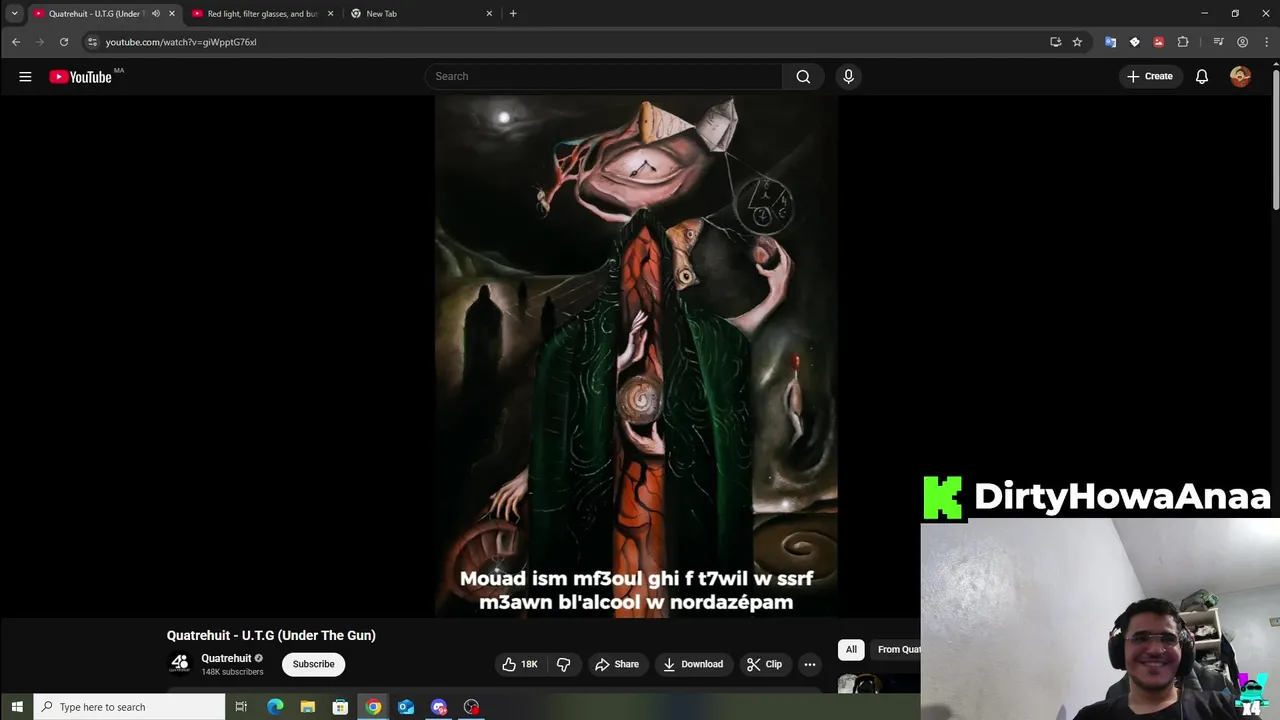Dislike the video with thumbs-down

(563, 664)
